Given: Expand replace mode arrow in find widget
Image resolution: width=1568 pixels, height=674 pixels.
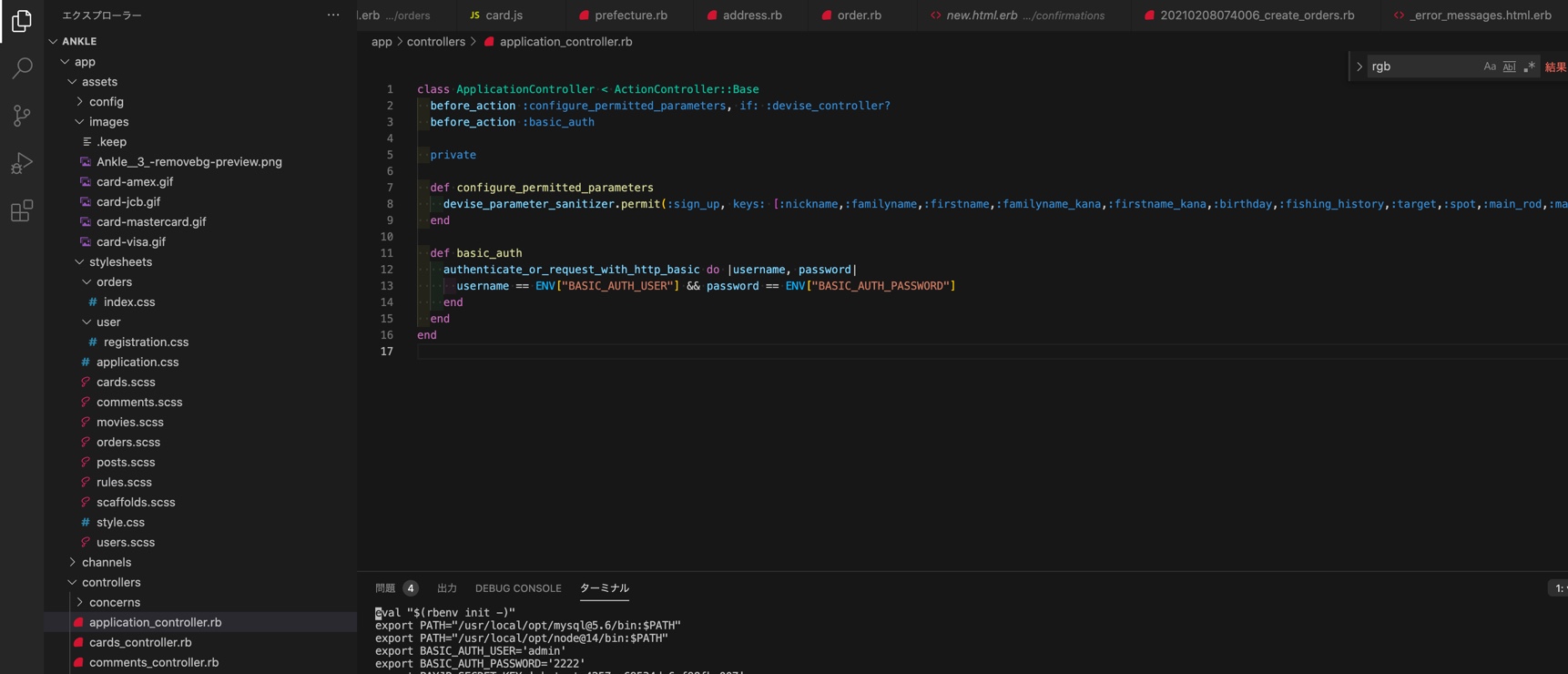Looking at the screenshot, I should pos(1359,66).
